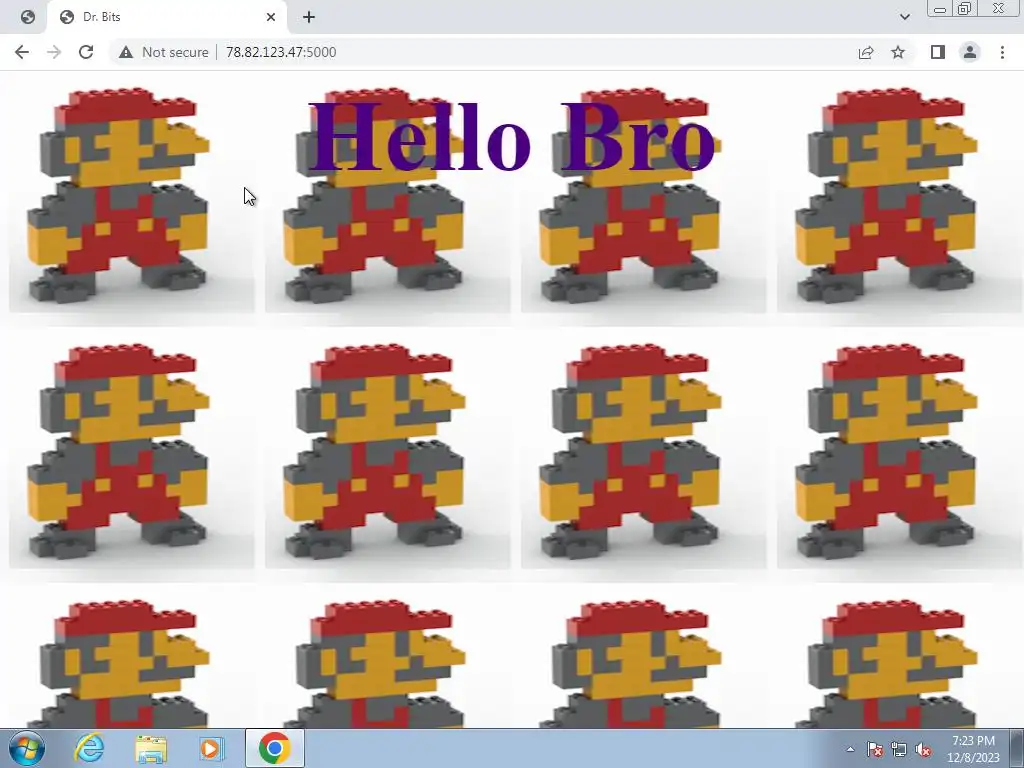The width and height of the screenshot is (1024, 768).
Task: Open Action Center flag icon
Action: click(x=874, y=749)
